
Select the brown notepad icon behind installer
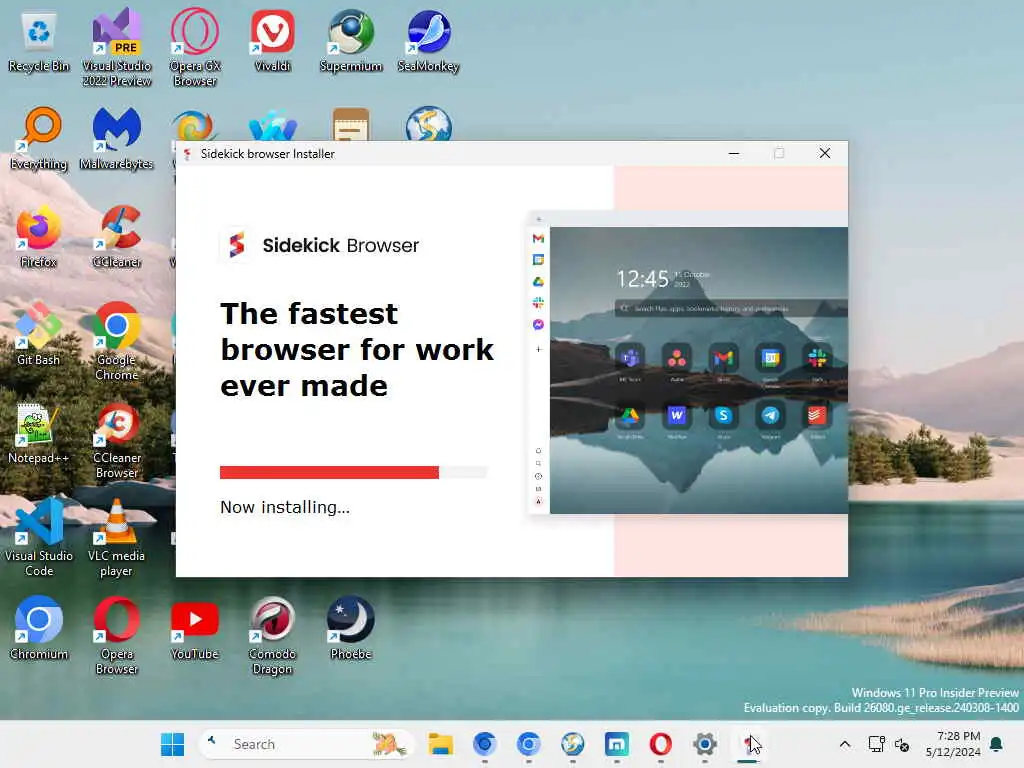(x=351, y=124)
